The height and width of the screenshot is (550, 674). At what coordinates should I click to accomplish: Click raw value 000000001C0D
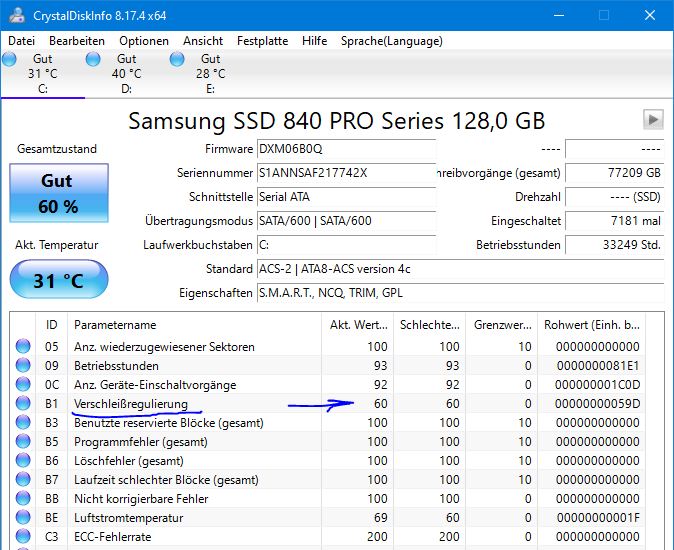pos(597,385)
